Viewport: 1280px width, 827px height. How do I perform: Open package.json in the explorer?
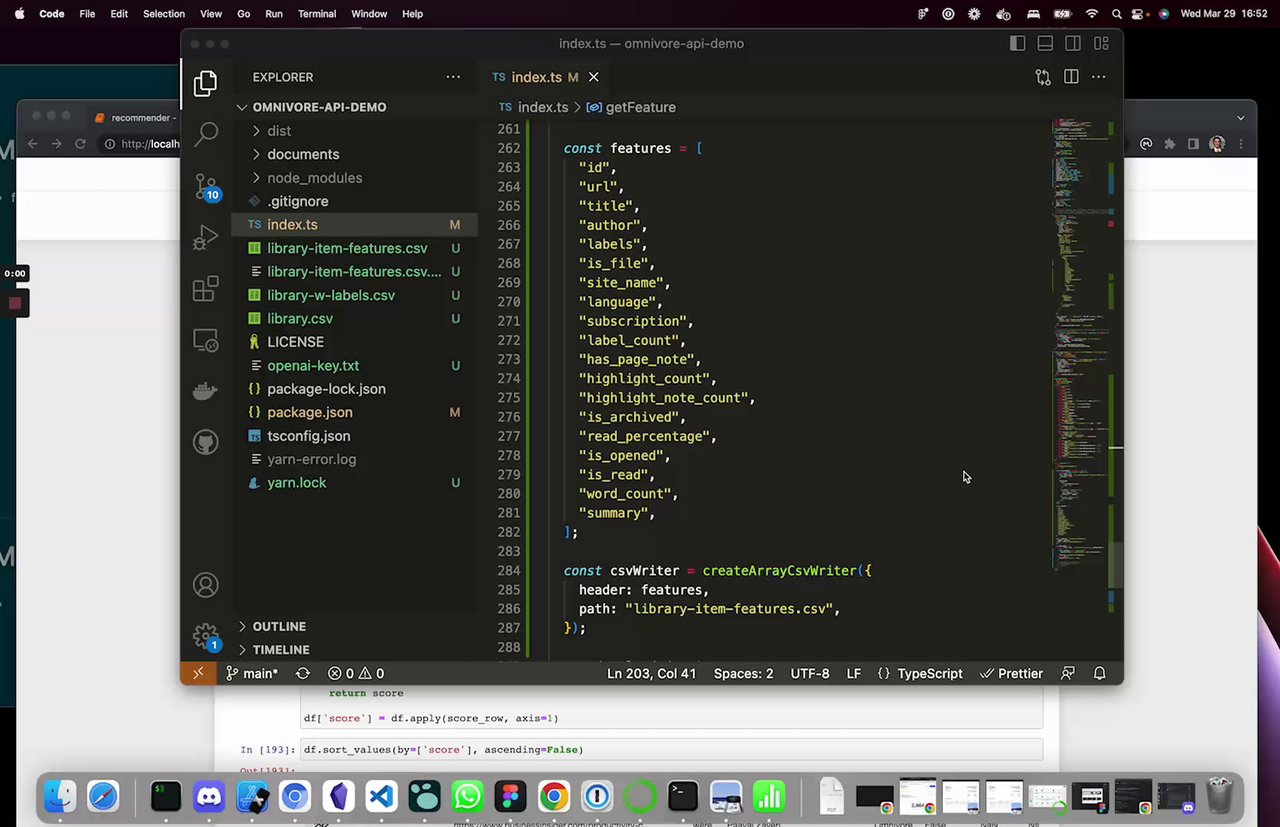point(309,412)
